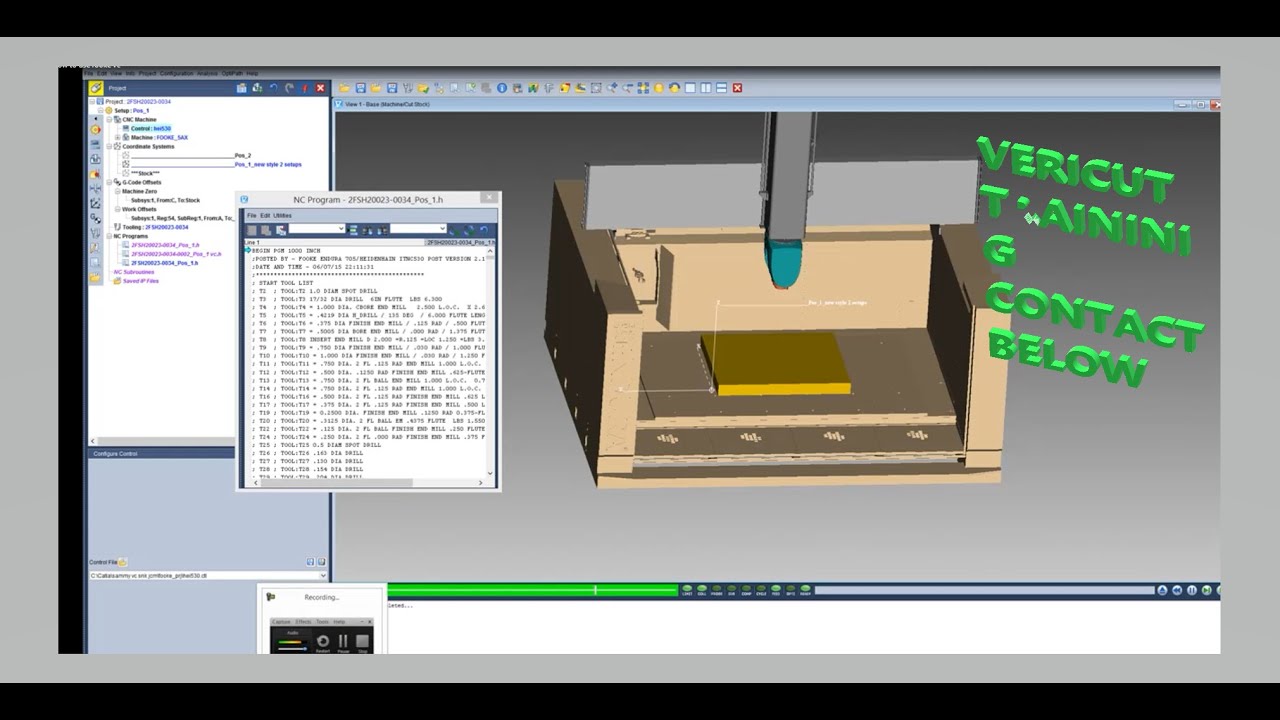Image resolution: width=1280 pixels, height=720 pixels.
Task: Open the Project menu
Action: [x=147, y=73]
